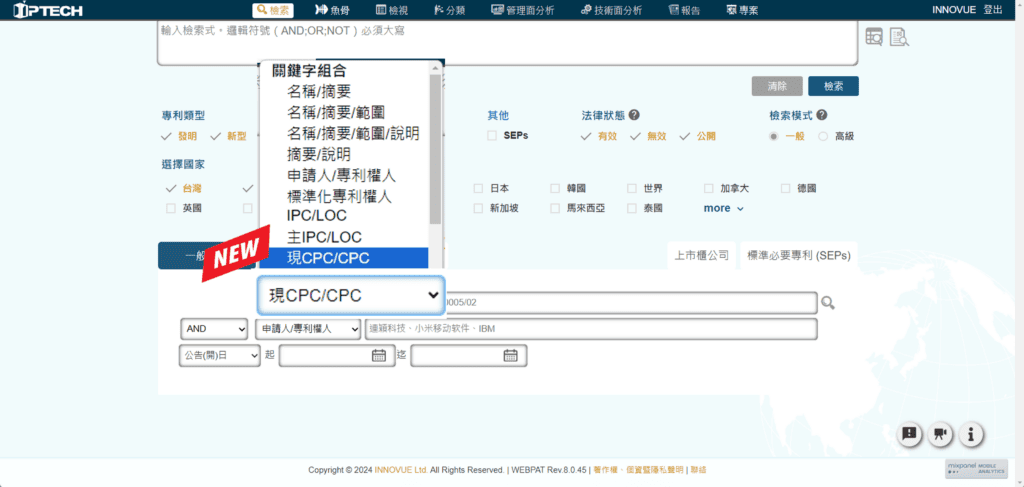Switch to 標準必要專利 (SEPs) tab

tap(798, 256)
